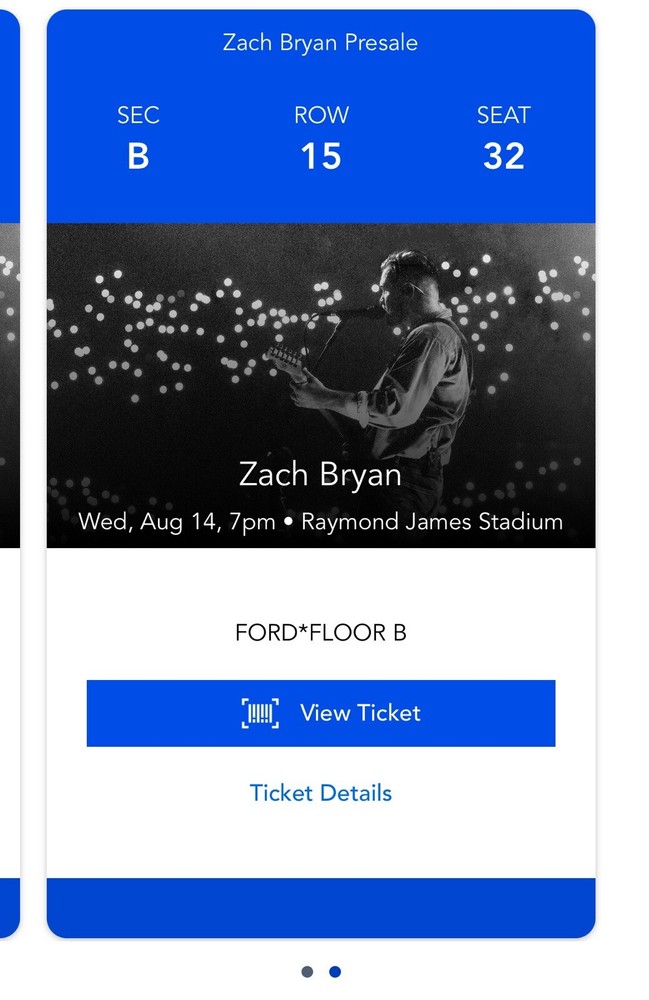Click the SEAT 32 label
Viewport: 649px width, 1000px height.
[505, 135]
